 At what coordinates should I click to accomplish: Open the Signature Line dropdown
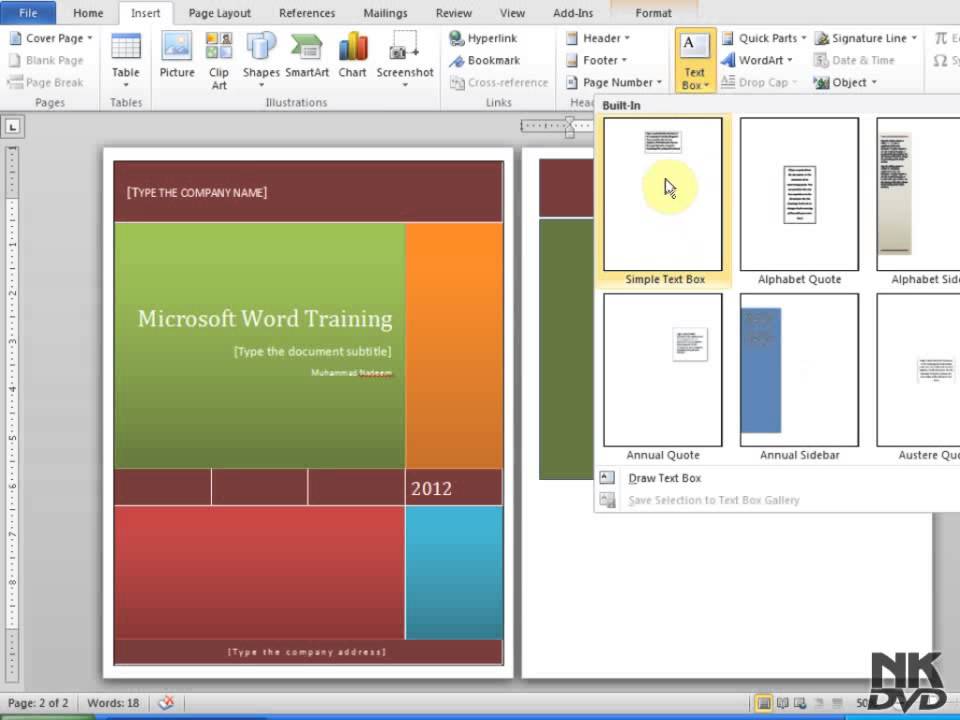866,38
